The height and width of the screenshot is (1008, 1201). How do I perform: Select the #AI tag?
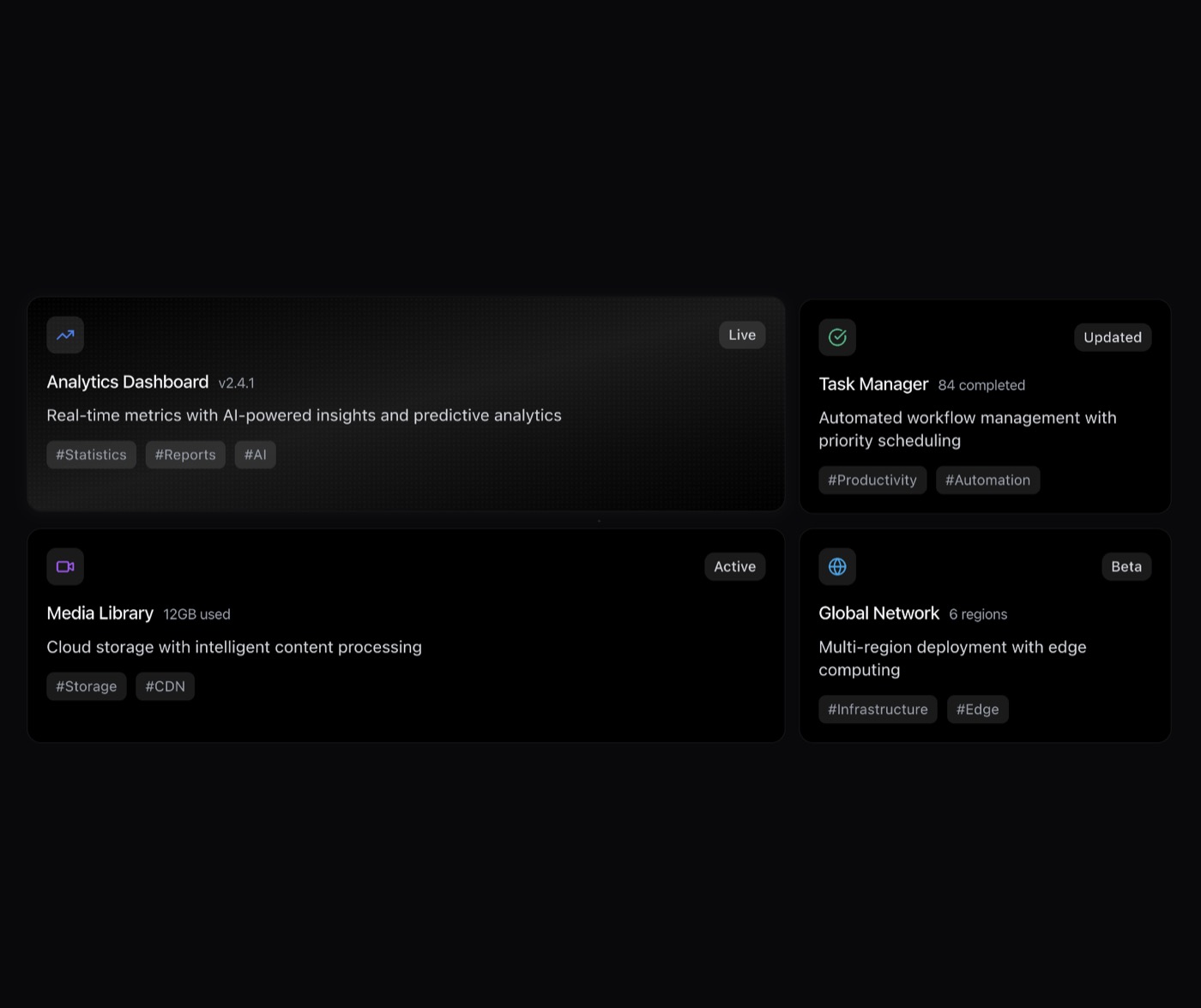pyautogui.click(x=256, y=455)
